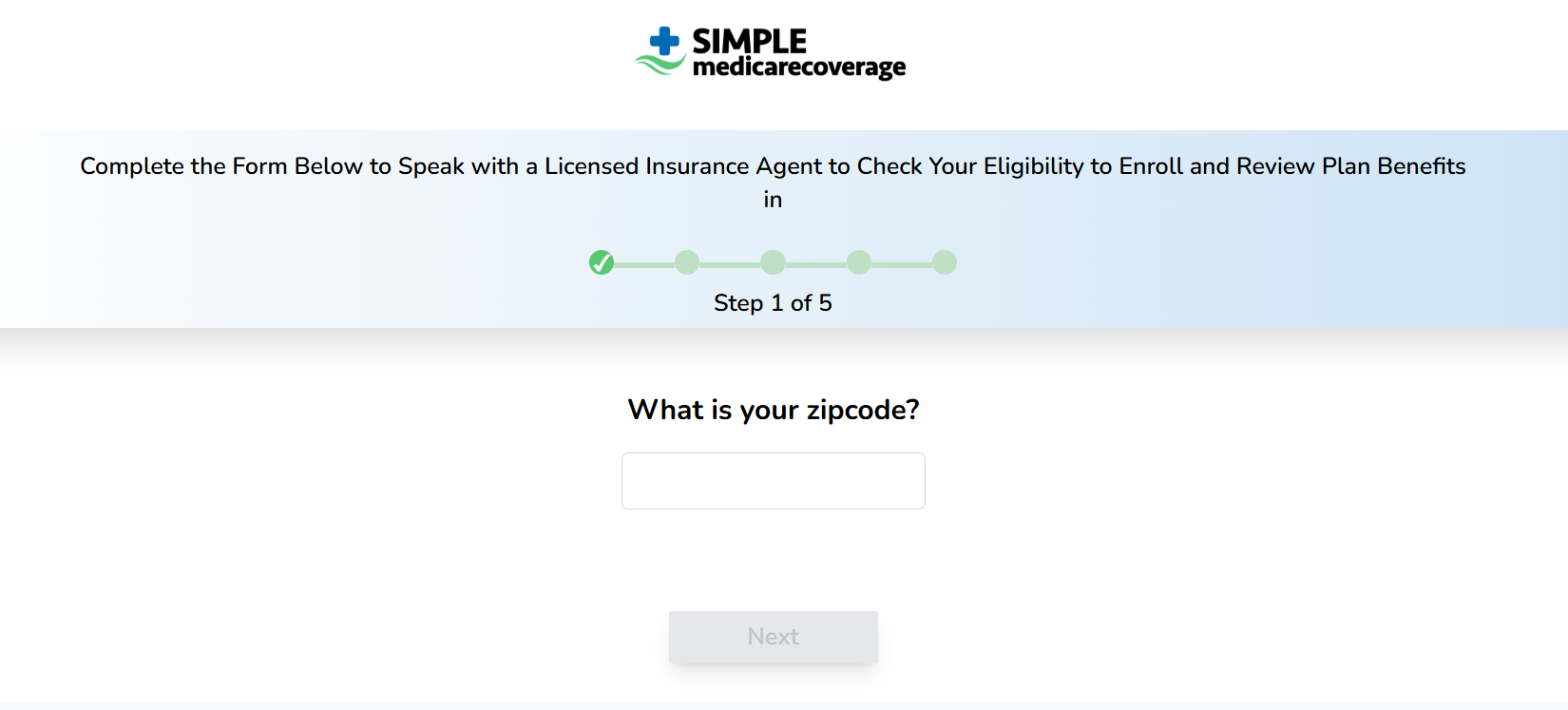Click the progress line between steps one and two
The image size is (1568, 710).
tap(644, 264)
